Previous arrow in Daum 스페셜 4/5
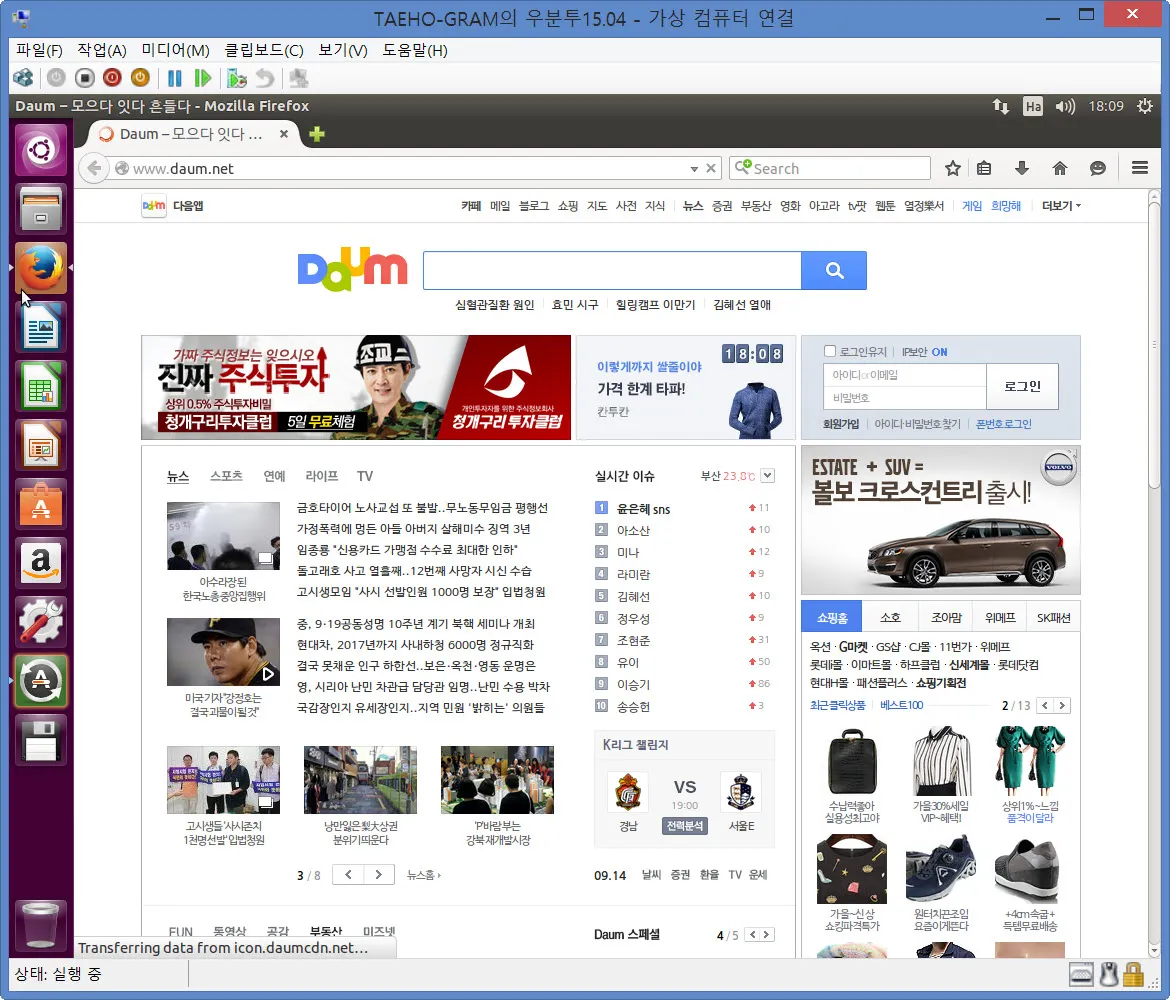The image size is (1170, 1000). 752,934
